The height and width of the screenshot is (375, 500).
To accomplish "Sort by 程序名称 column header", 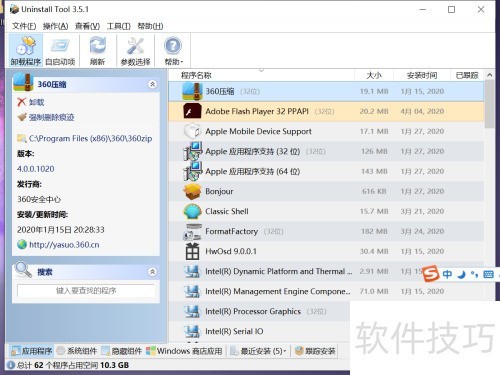I will (196, 75).
